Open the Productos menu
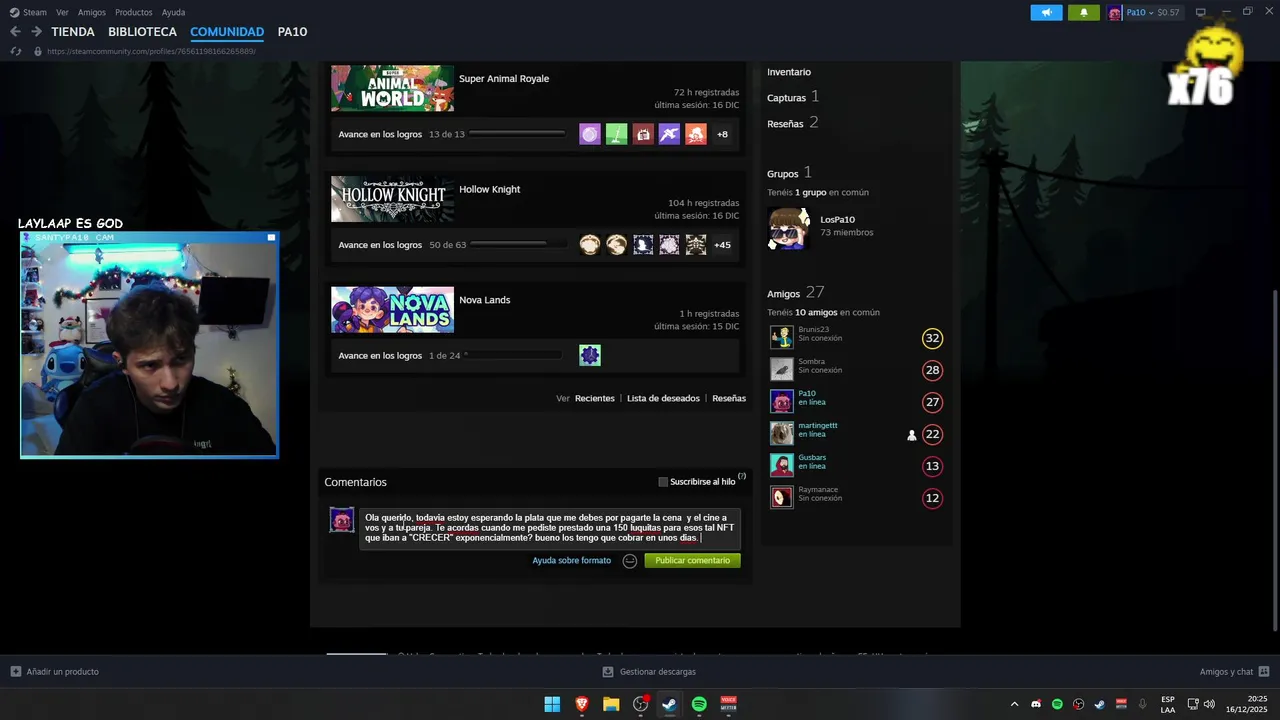This screenshot has width=1280, height=720. tap(134, 12)
